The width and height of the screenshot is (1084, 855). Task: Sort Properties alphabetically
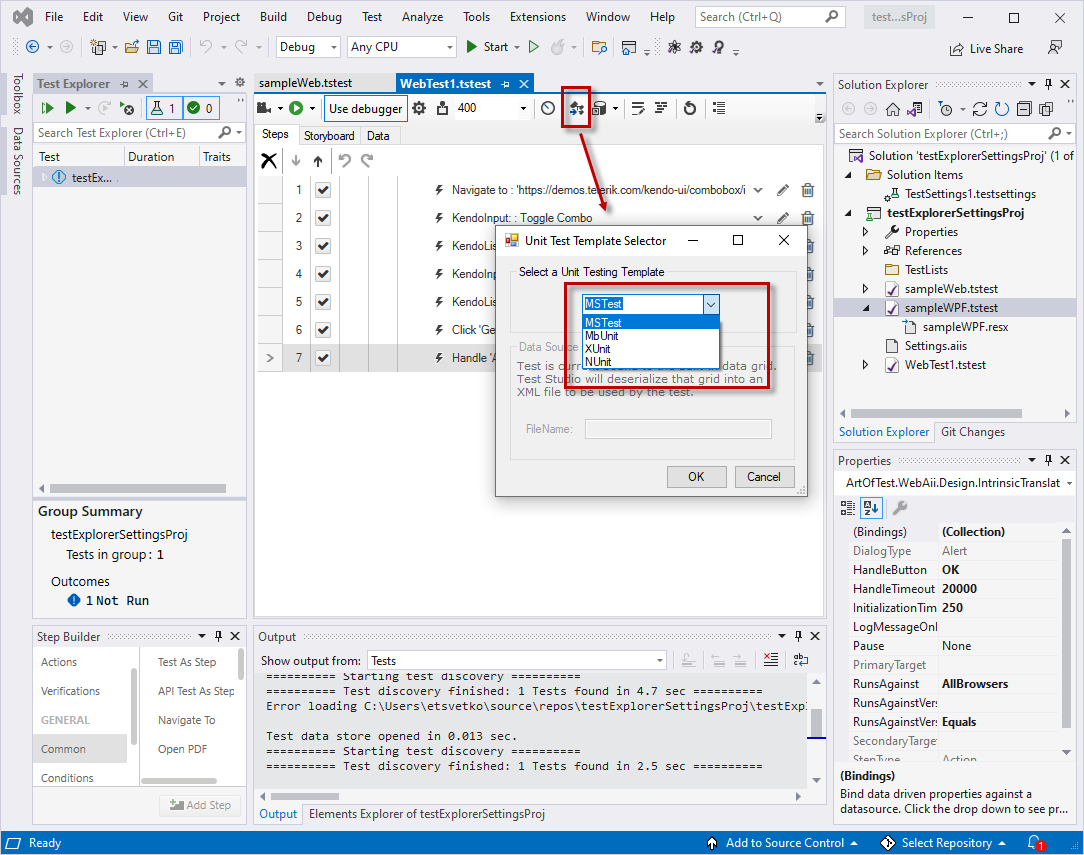871,508
